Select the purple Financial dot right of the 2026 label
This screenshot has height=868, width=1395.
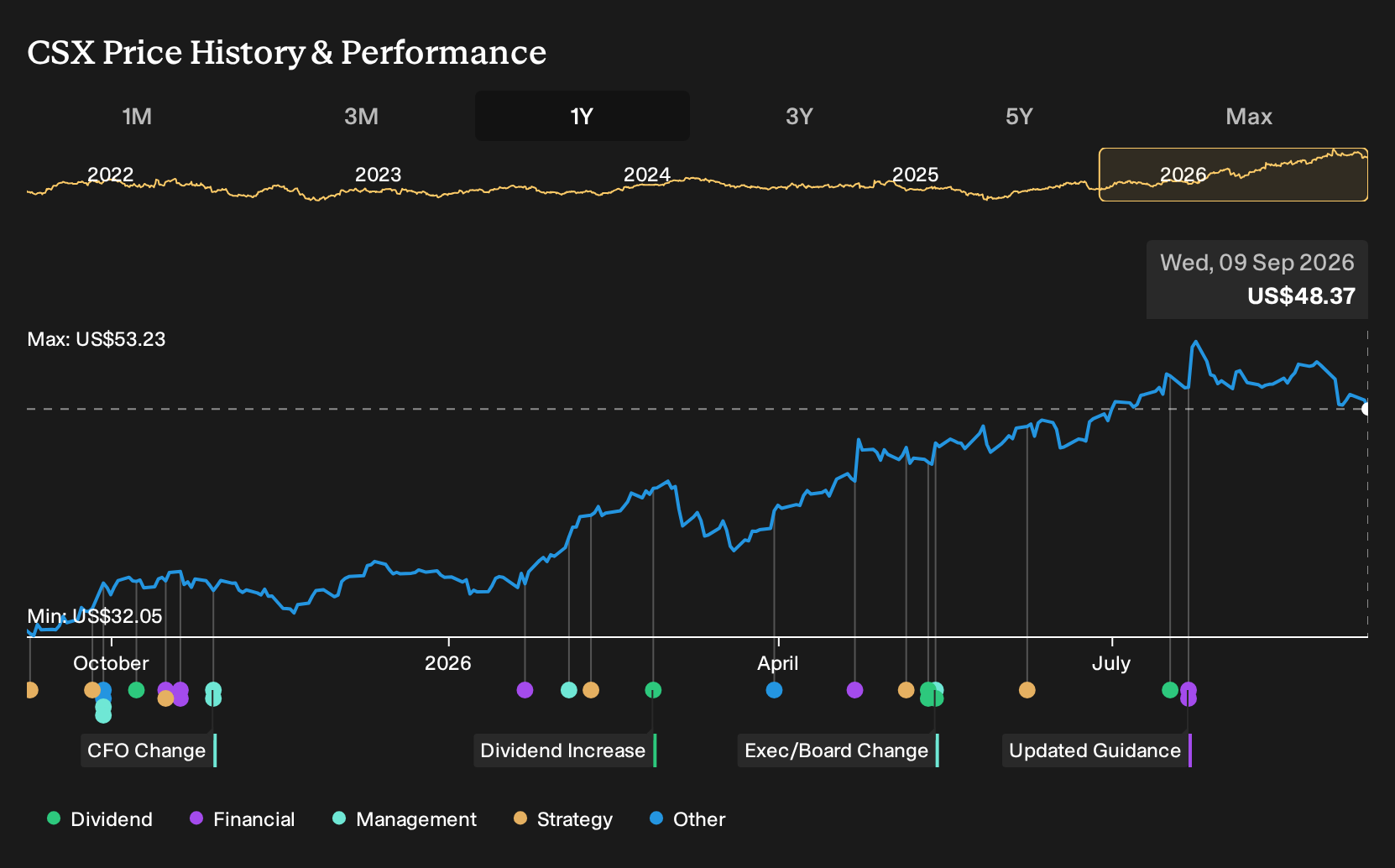coord(525,690)
